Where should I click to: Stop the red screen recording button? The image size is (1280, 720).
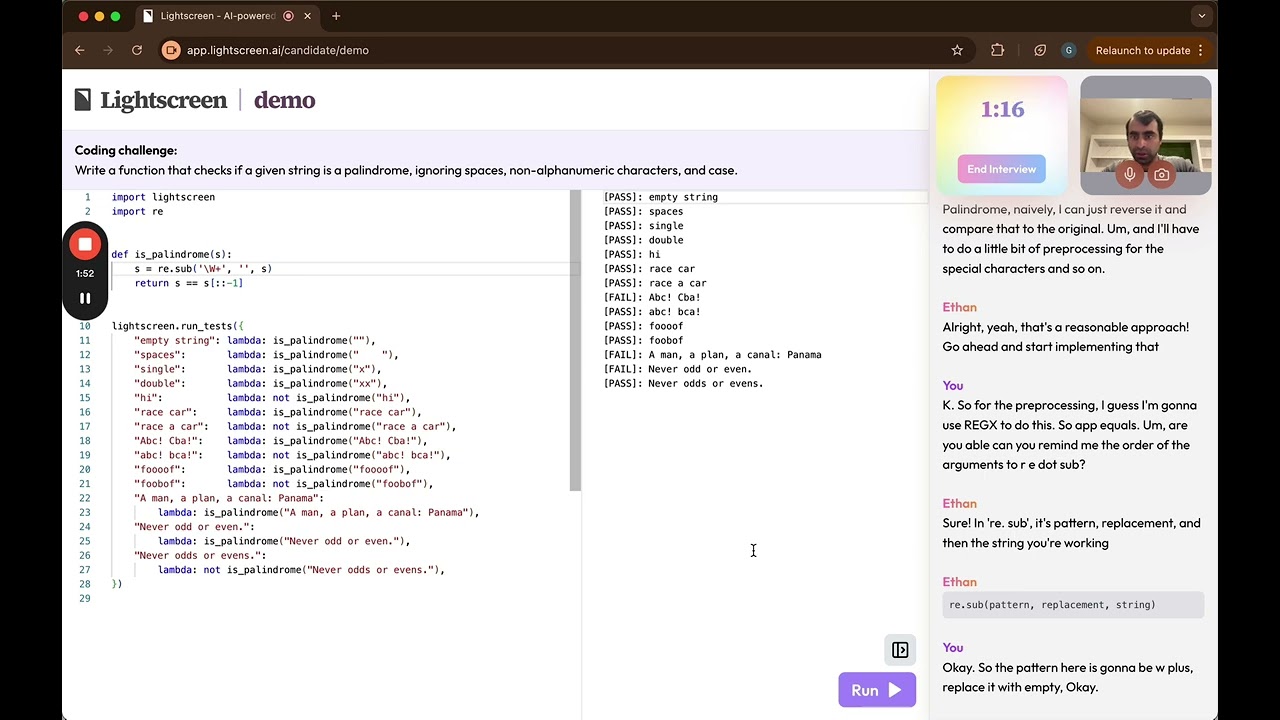tap(85, 245)
